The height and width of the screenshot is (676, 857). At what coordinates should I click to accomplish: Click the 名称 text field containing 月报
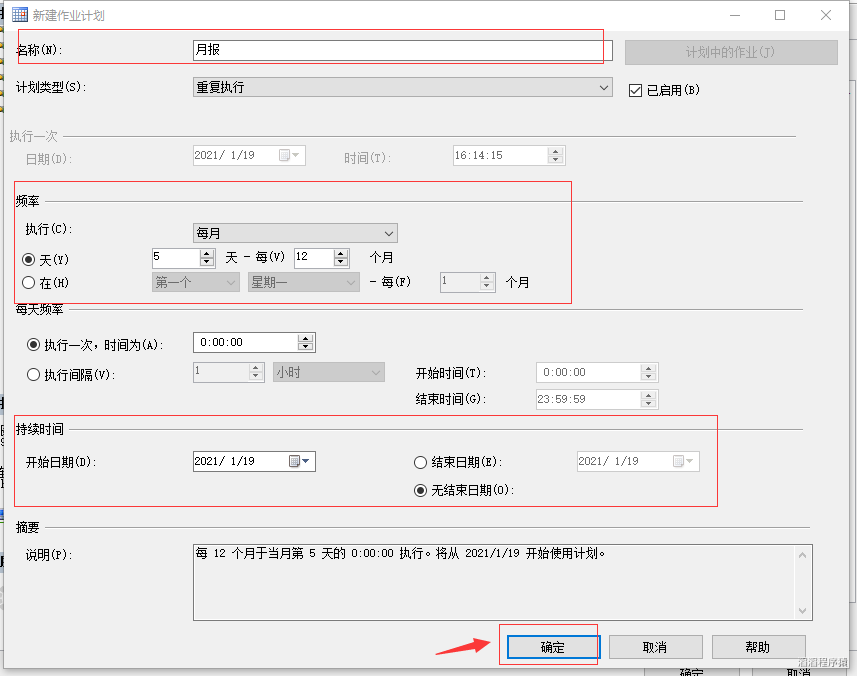402,50
